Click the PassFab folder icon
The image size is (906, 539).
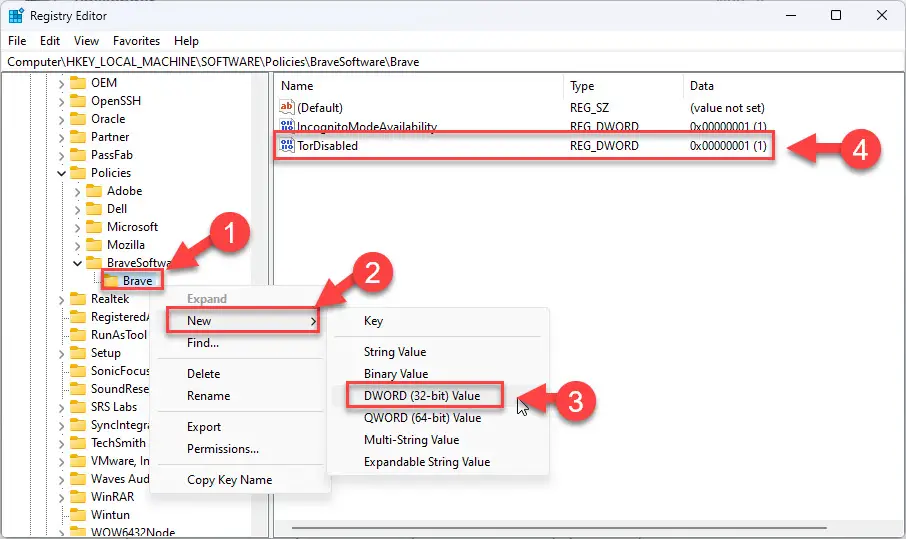click(78, 155)
